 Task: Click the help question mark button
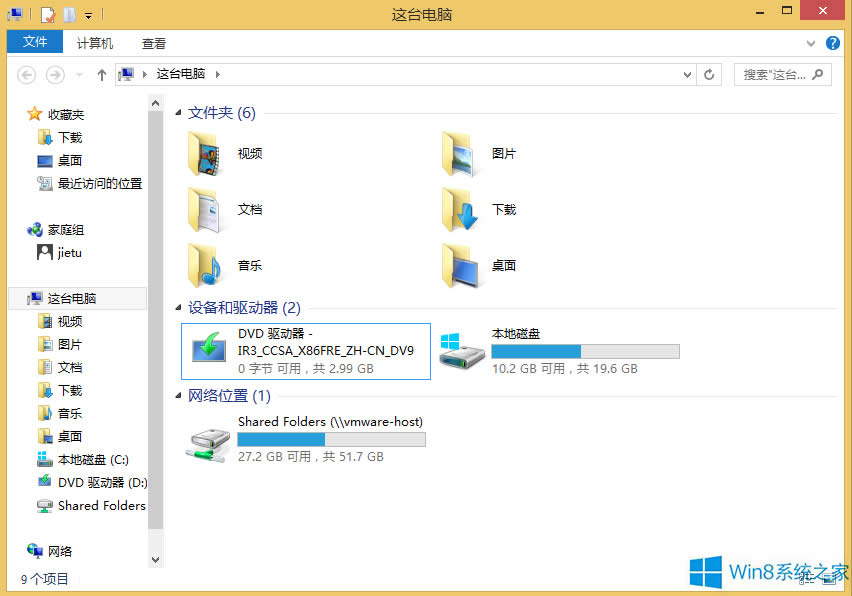click(x=833, y=43)
